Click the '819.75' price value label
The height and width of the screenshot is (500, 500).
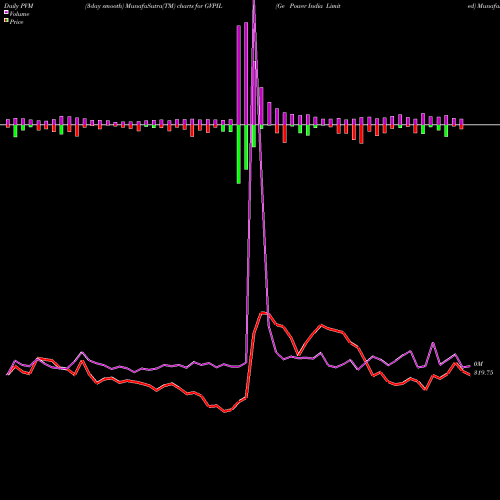tap(483, 373)
